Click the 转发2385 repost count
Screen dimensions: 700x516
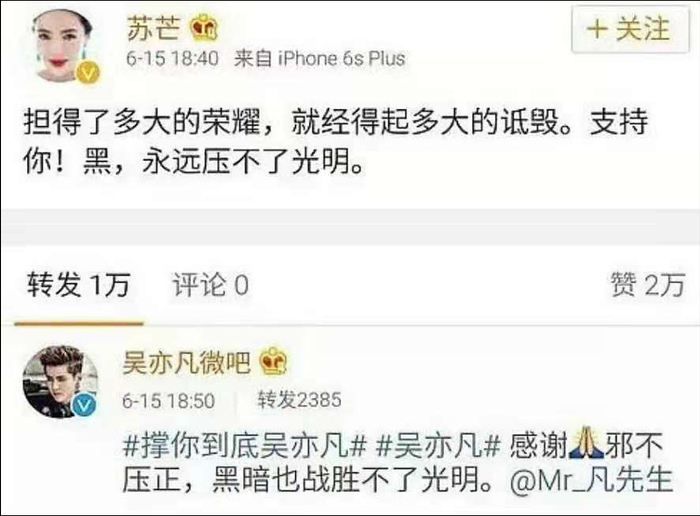pyautogui.click(x=300, y=399)
